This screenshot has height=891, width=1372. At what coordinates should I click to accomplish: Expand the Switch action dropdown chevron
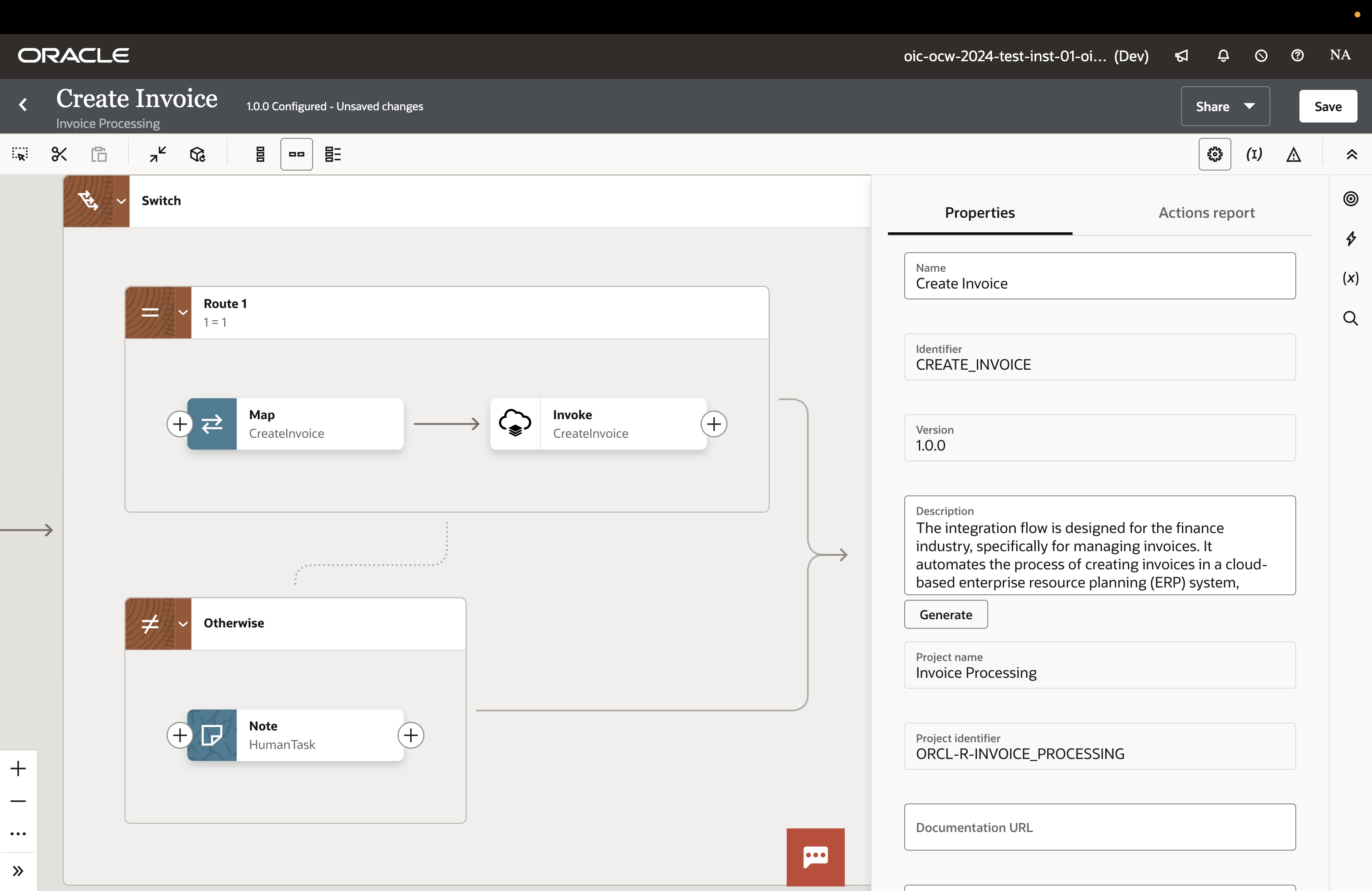(121, 201)
